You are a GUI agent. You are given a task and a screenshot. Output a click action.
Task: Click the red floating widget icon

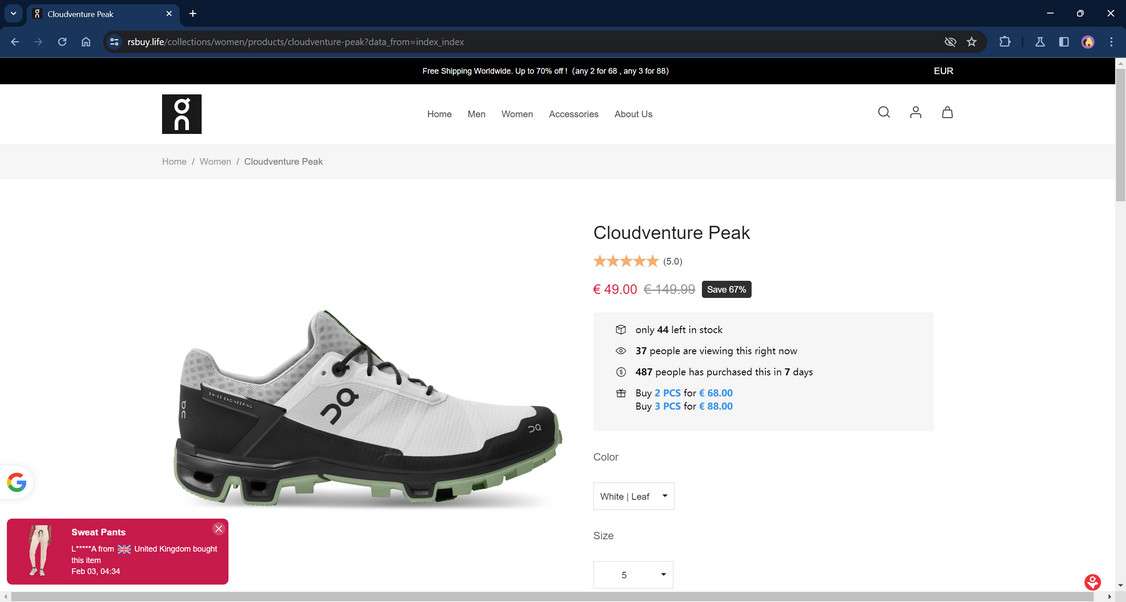point(1092,582)
